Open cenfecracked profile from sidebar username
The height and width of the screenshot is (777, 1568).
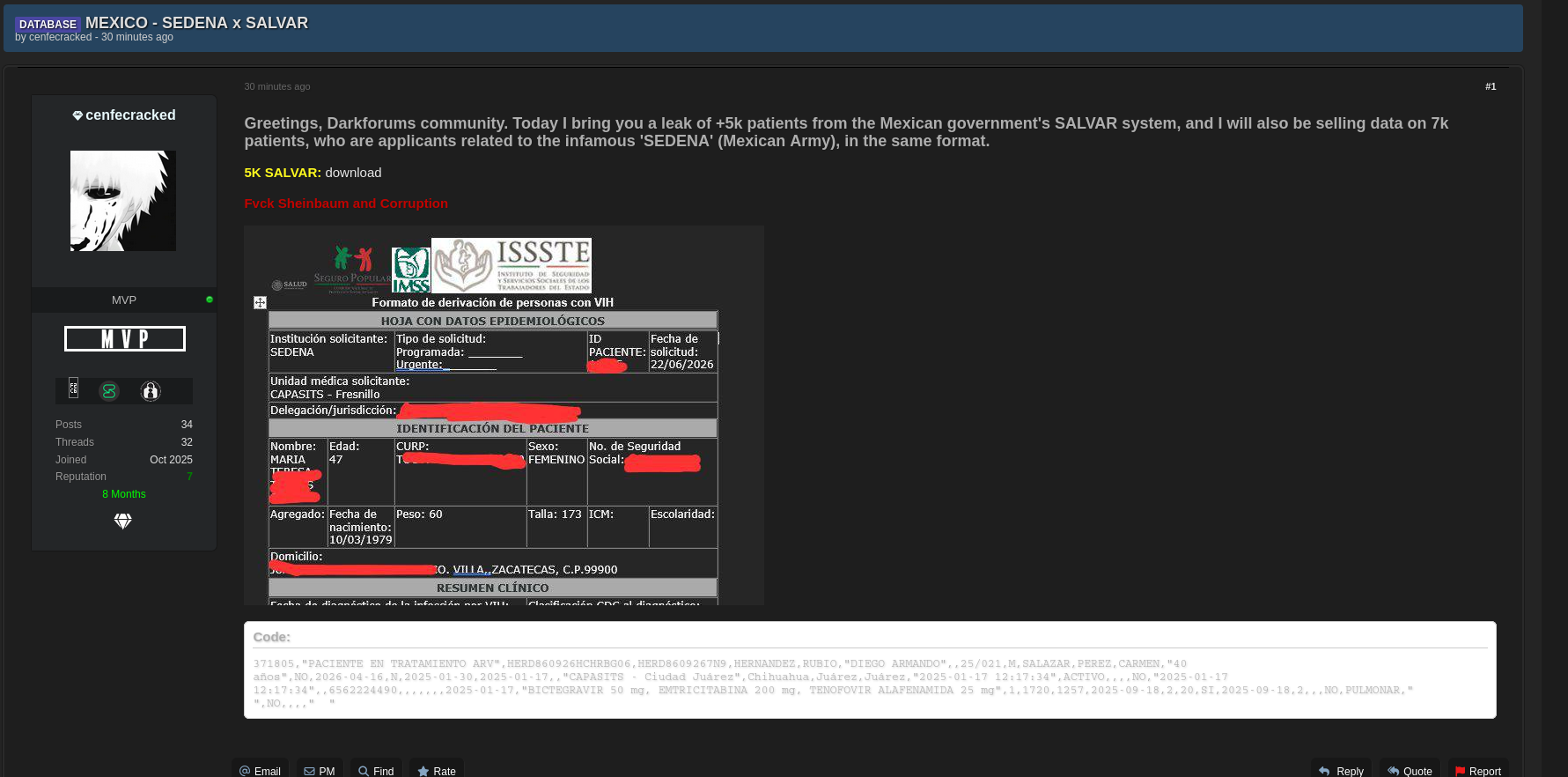pyautogui.click(x=130, y=115)
